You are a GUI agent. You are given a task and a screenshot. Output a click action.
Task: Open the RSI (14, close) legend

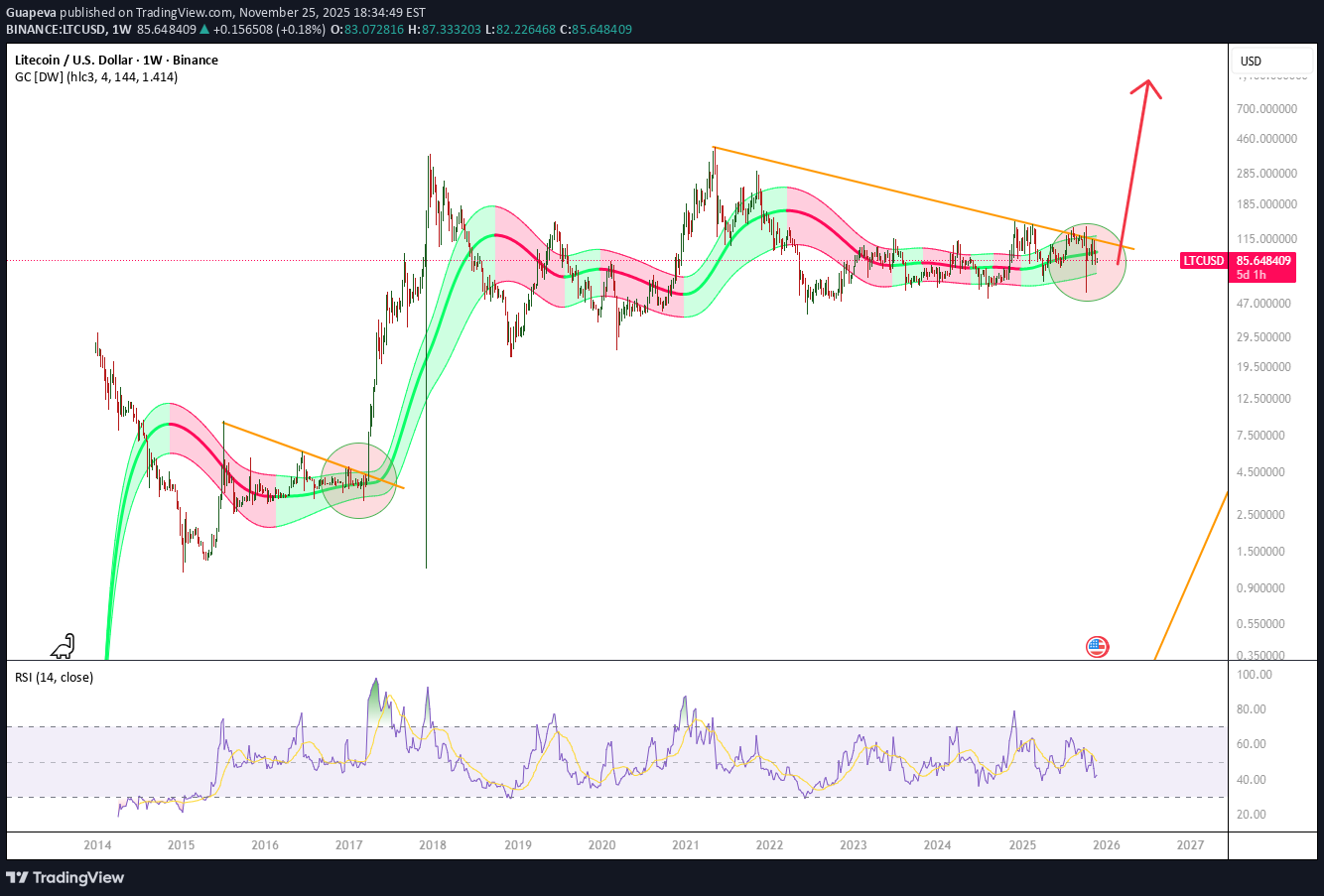tap(55, 677)
